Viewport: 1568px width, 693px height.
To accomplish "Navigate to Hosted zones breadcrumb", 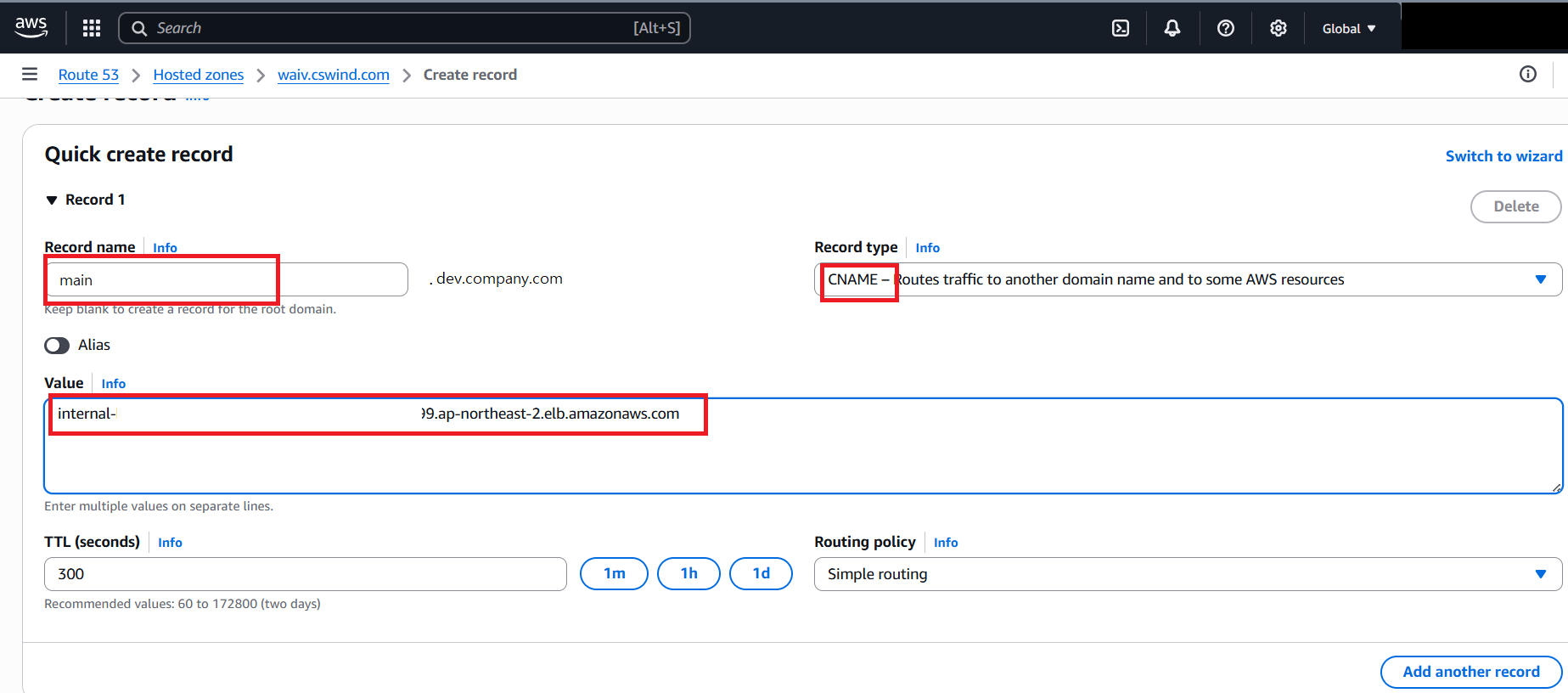I will click(x=198, y=75).
